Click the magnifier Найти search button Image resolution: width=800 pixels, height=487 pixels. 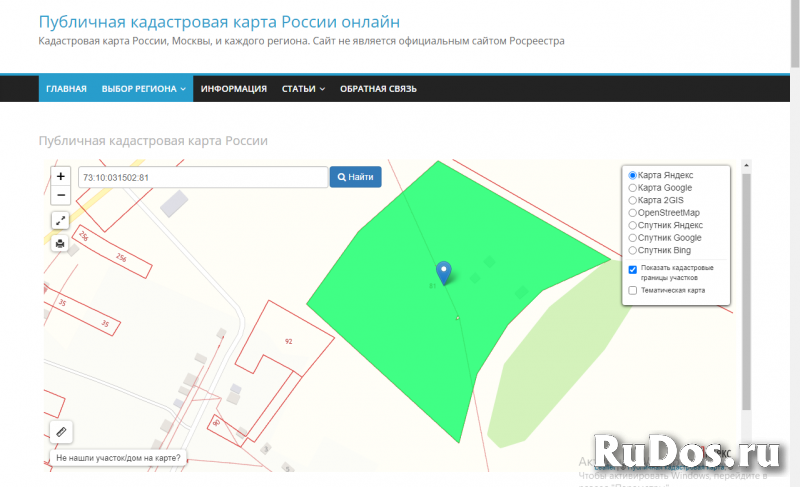point(356,177)
